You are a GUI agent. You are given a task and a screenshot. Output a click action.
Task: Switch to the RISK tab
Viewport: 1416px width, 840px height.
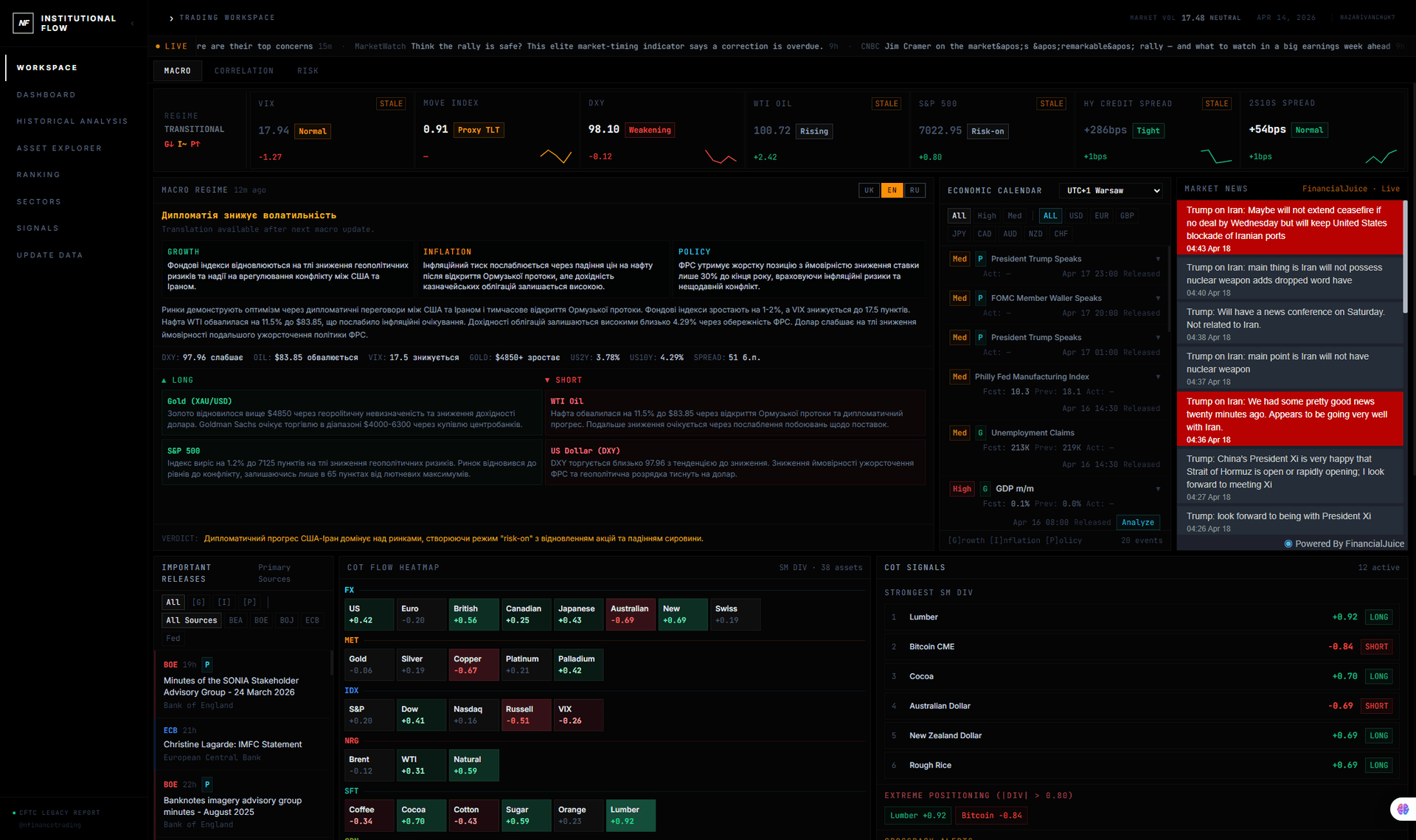click(x=308, y=71)
